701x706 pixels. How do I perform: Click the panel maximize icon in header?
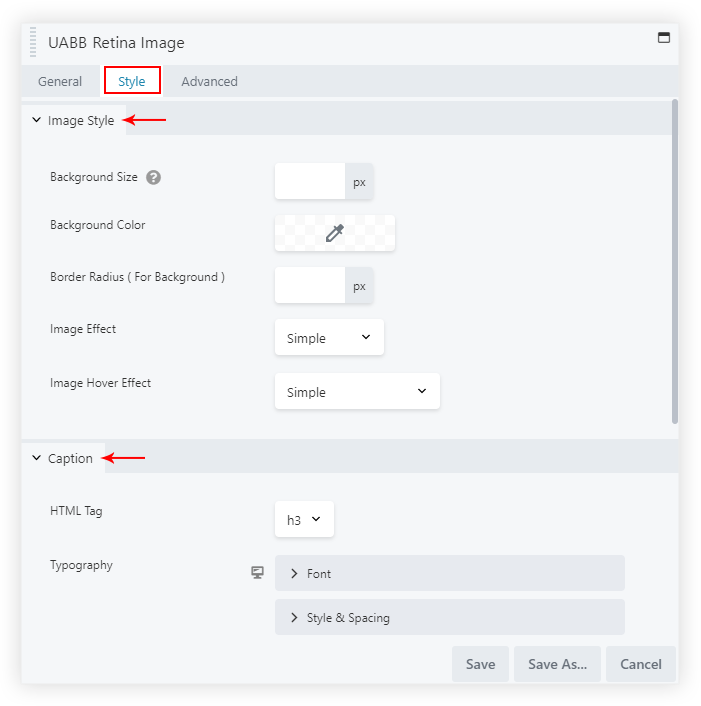[662, 38]
